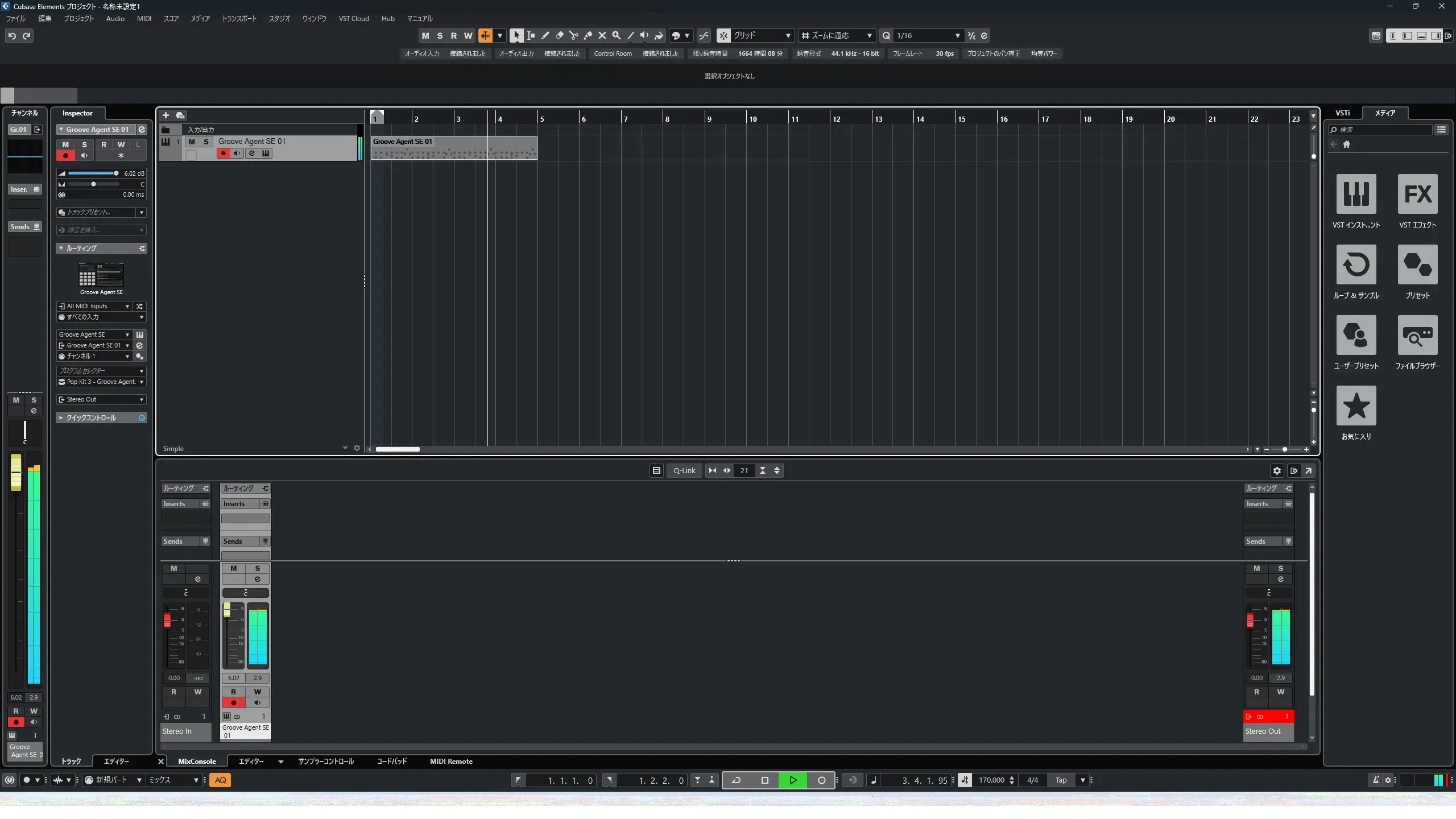The image size is (1456, 819).
Task: Open the Favorites star tile
Action: tap(1356, 406)
